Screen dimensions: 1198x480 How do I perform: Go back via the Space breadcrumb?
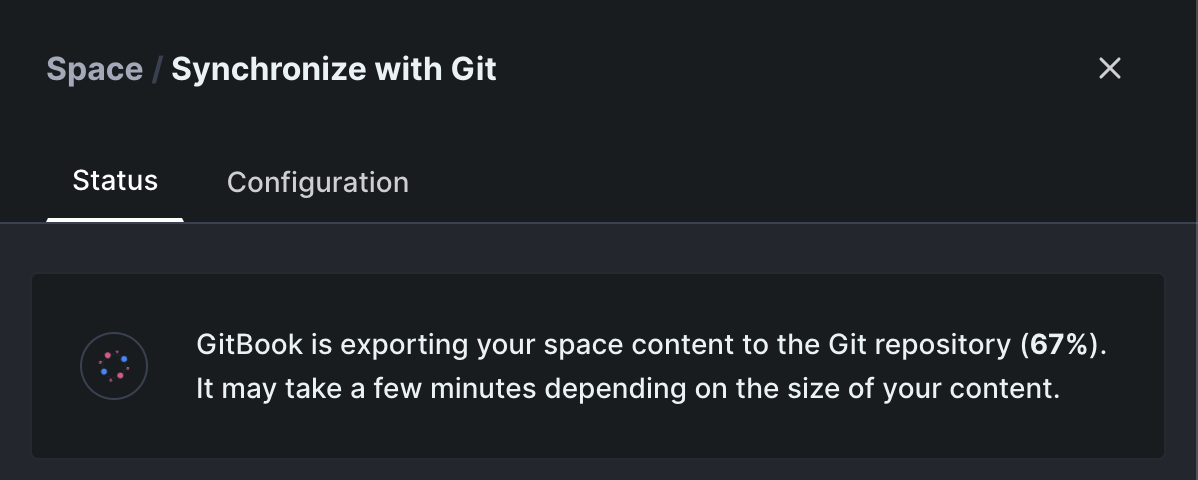[94, 69]
